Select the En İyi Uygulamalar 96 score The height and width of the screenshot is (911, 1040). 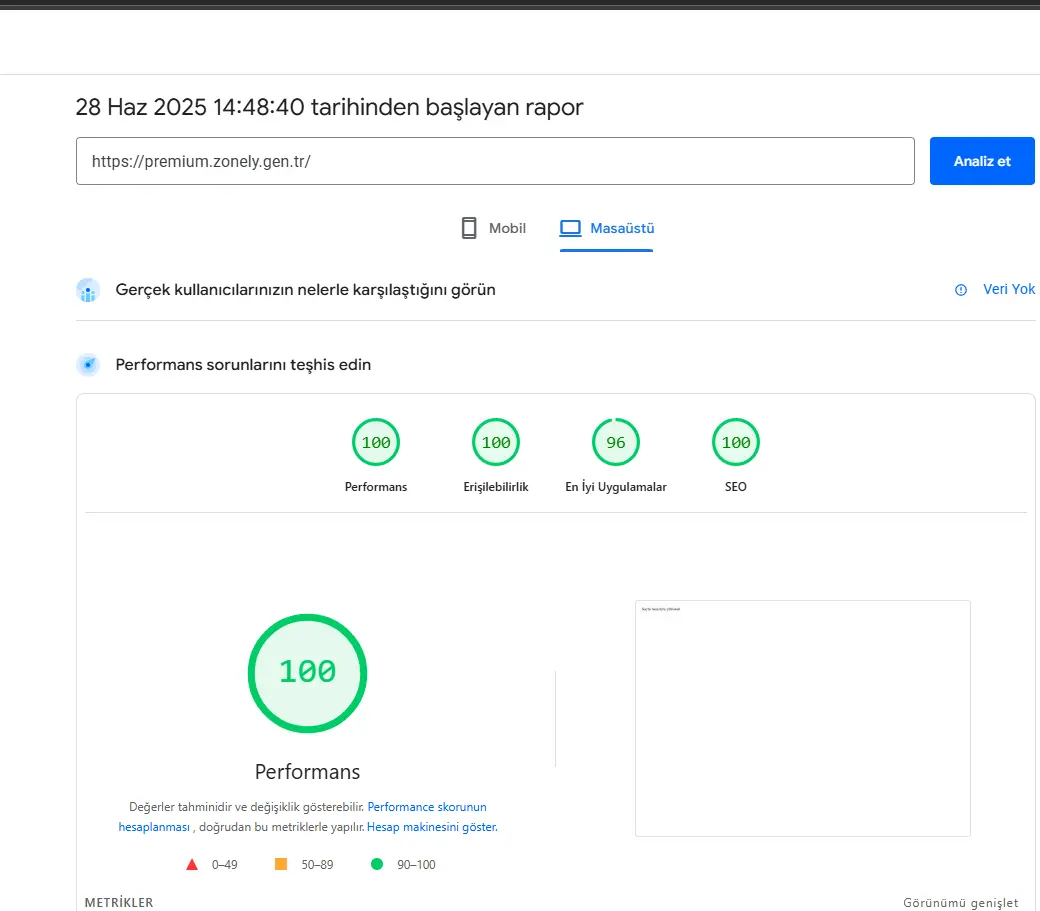616,442
